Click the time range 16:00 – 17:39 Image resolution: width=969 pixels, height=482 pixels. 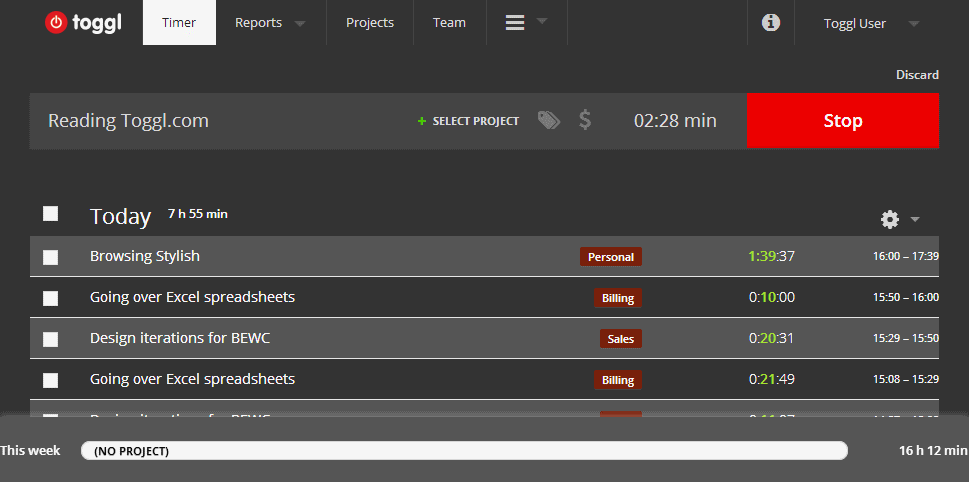click(906, 256)
